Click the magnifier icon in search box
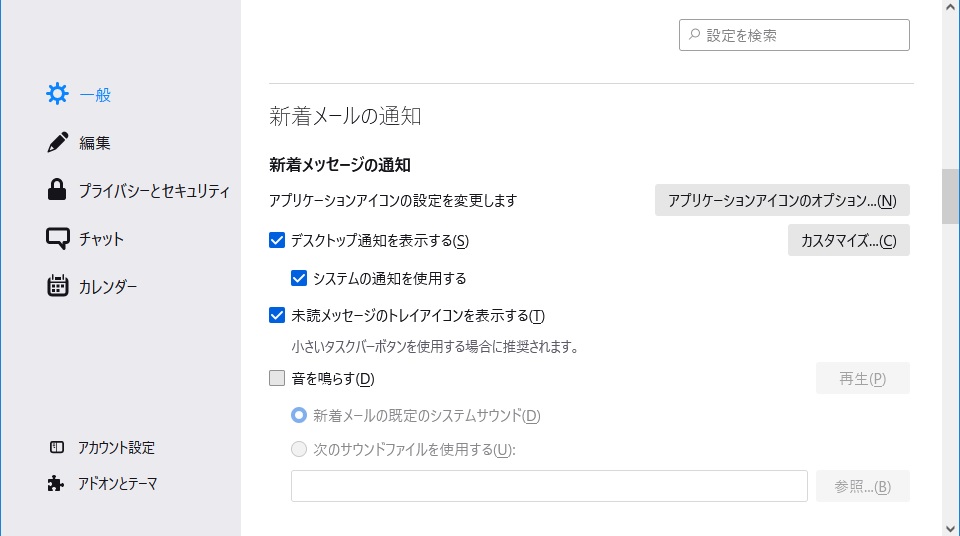The width and height of the screenshot is (960, 536). 694,35
